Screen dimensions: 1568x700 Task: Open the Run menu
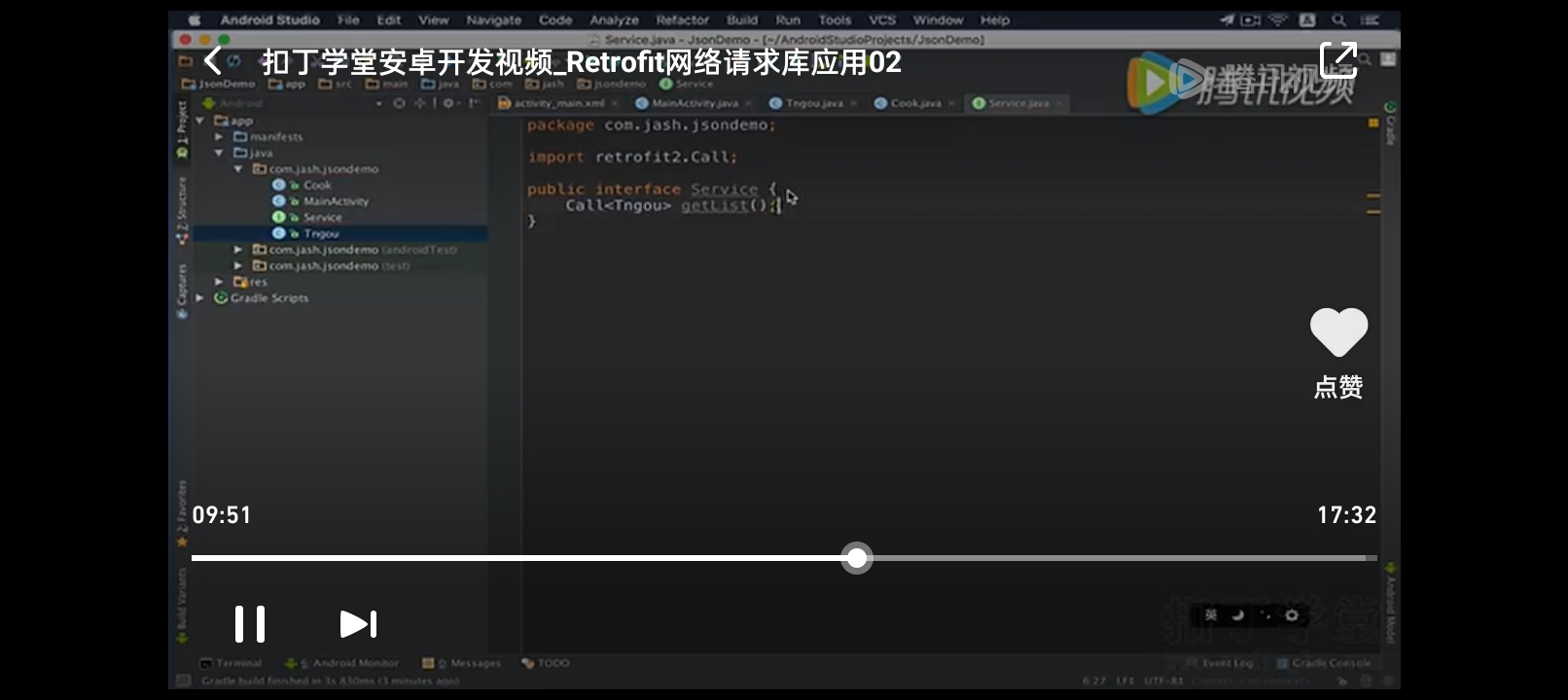pos(788,19)
